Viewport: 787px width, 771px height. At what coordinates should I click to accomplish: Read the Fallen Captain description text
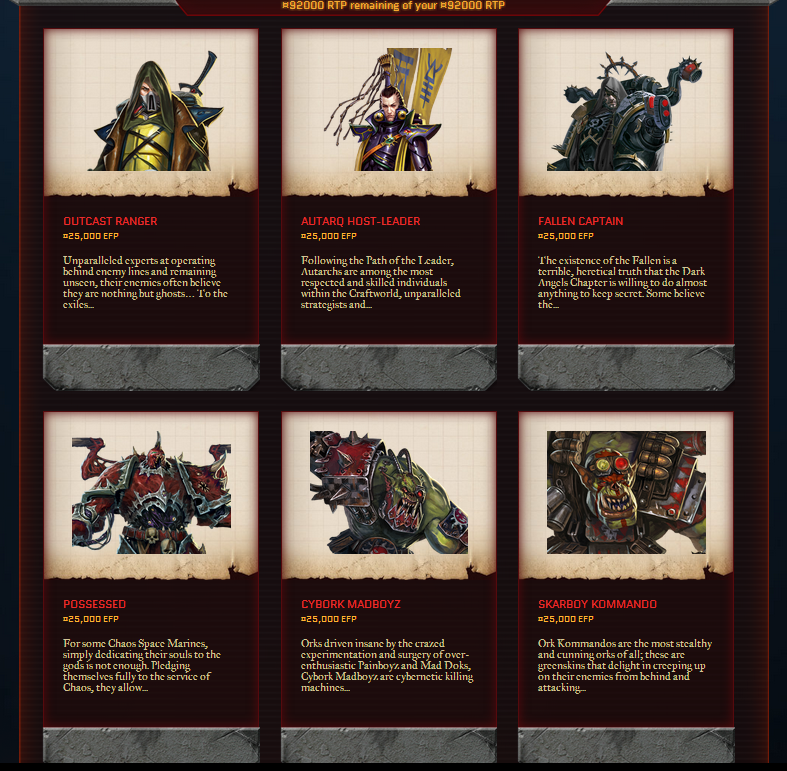pos(622,283)
